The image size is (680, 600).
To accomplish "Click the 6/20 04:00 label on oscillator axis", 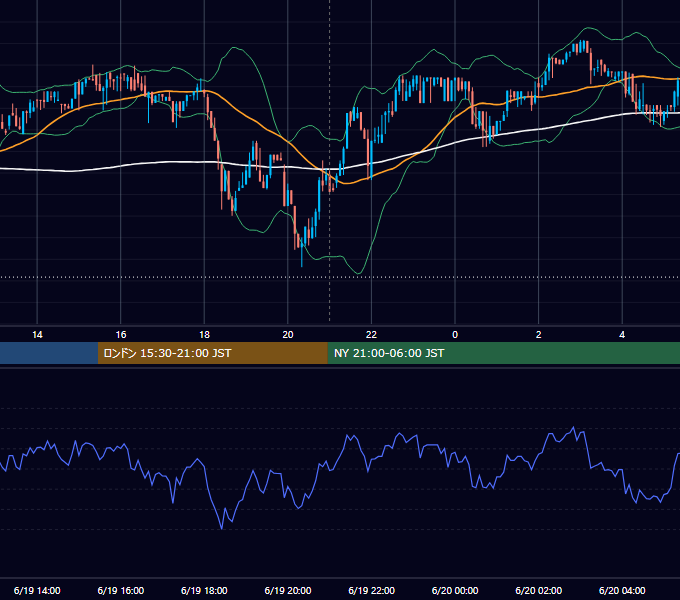I will click(x=622, y=590).
